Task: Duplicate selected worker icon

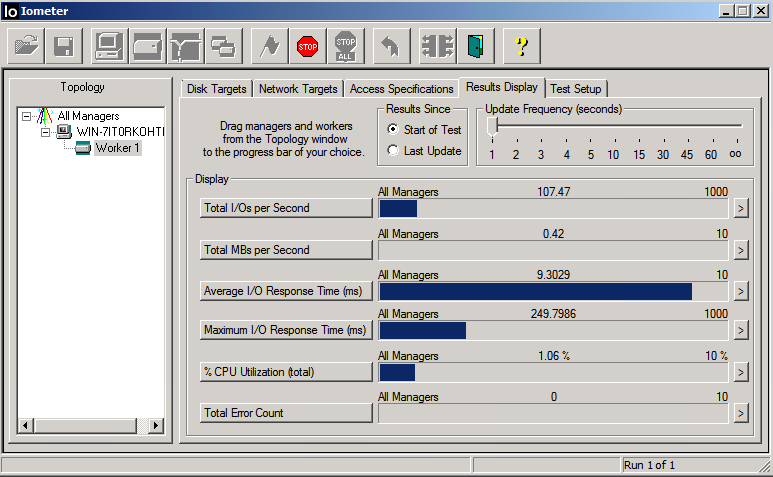Action: coord(224,46)
